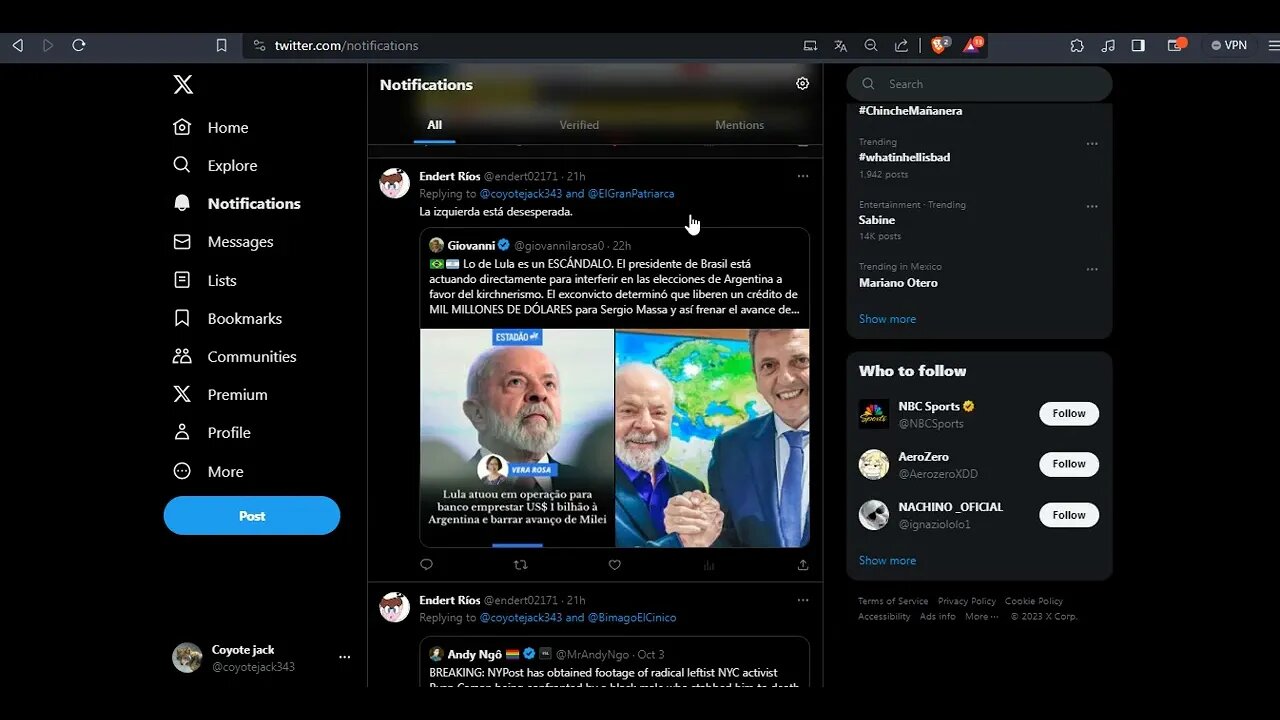
Task: Toggle the VPN button
Action: [1229, 45]
